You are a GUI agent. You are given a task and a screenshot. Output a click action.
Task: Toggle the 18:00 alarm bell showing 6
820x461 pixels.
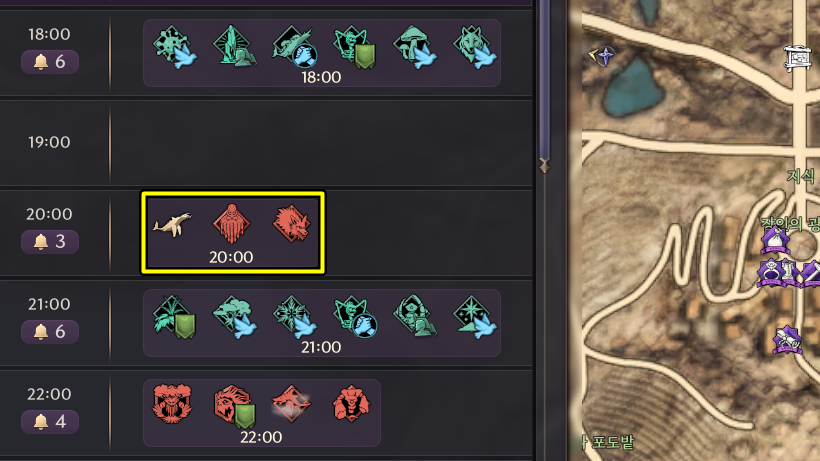pos(50,62)
